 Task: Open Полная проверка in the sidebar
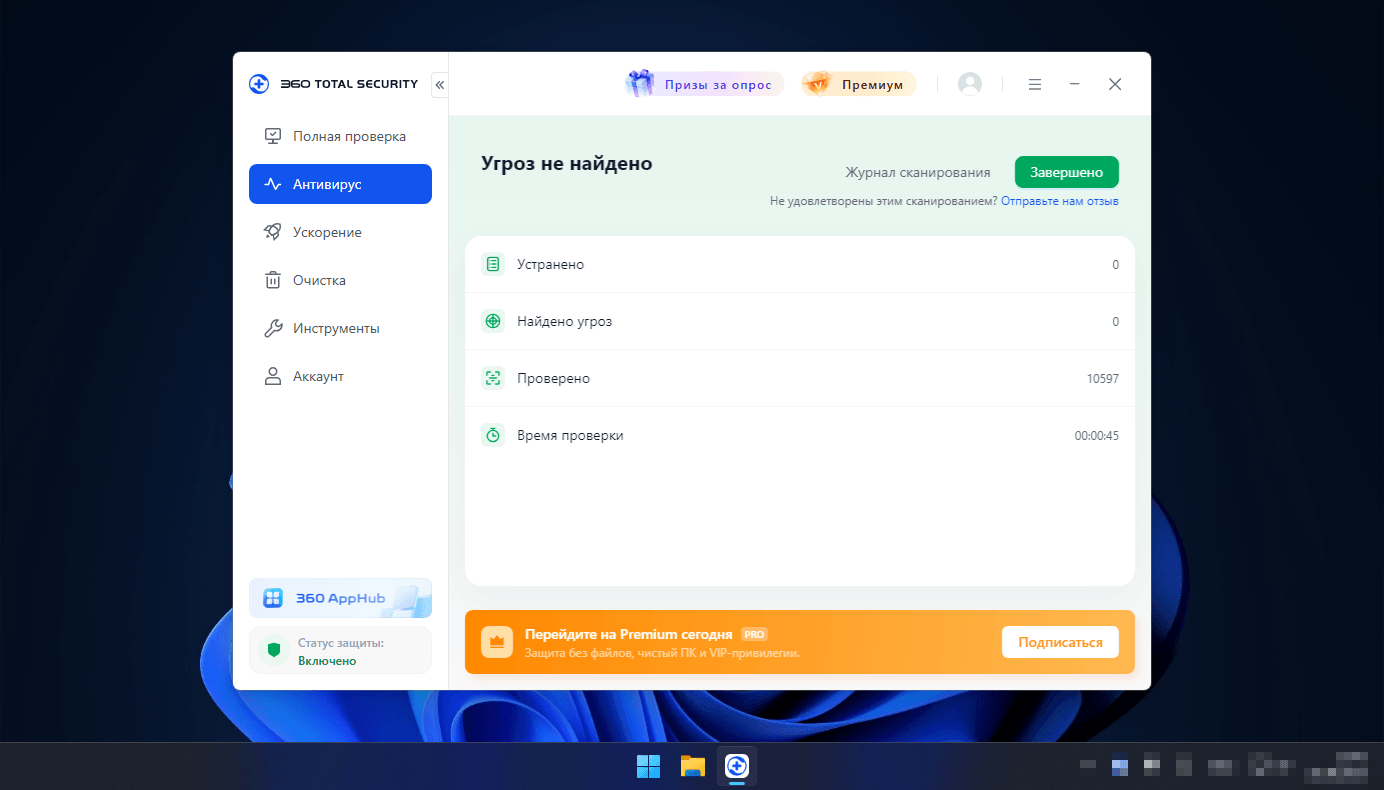click(340, 136)
